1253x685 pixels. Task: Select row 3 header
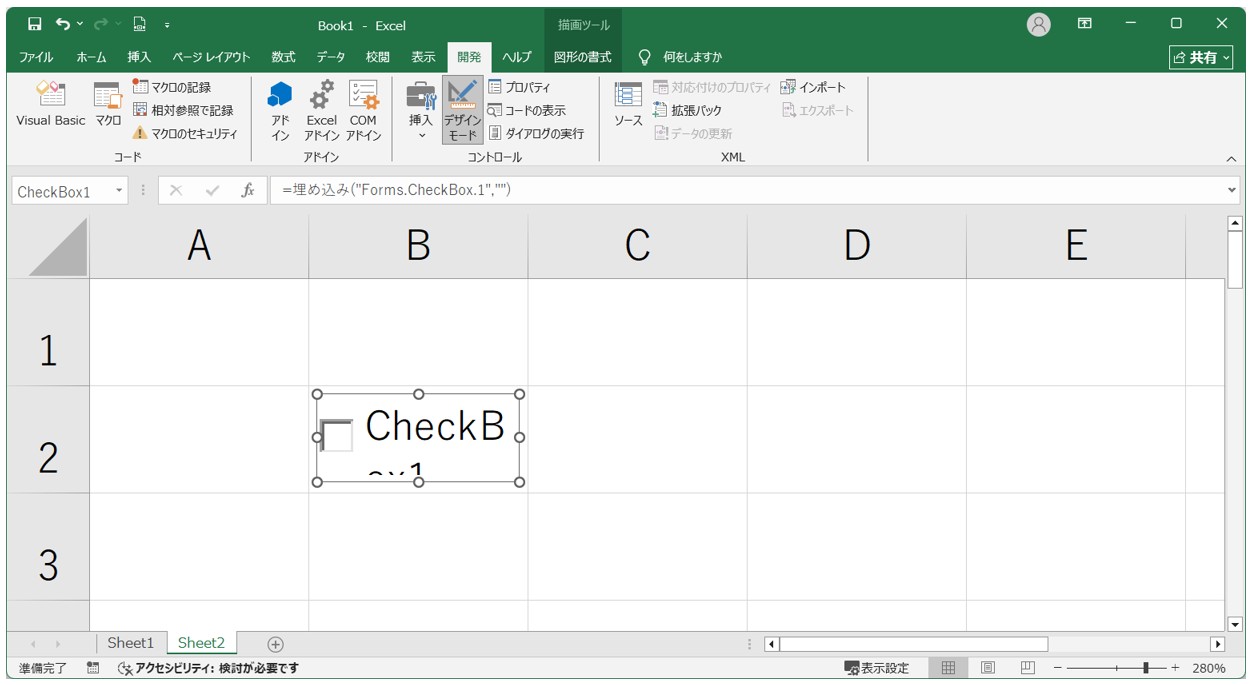(48, 546)
